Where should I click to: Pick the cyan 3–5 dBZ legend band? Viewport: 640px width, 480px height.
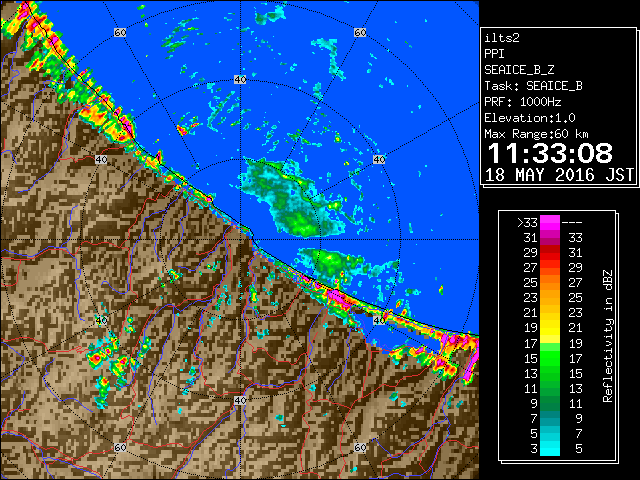click(x=550, y=448)
